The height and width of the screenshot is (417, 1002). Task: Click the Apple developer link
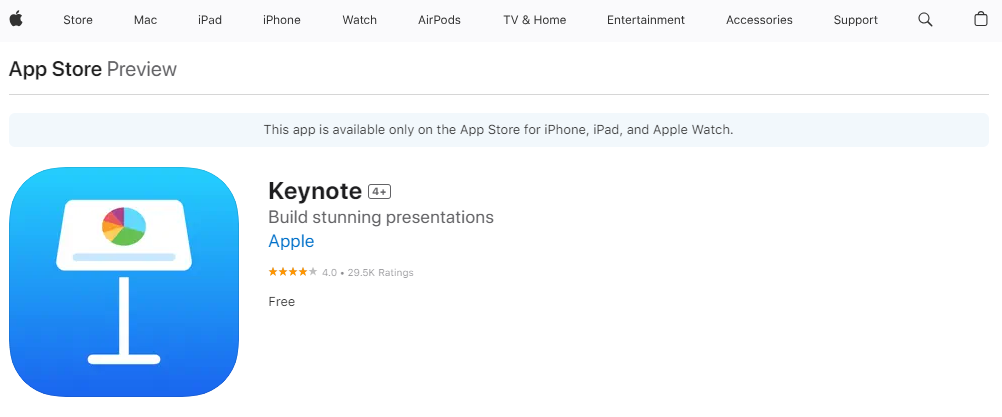click(x=291, y=241)
